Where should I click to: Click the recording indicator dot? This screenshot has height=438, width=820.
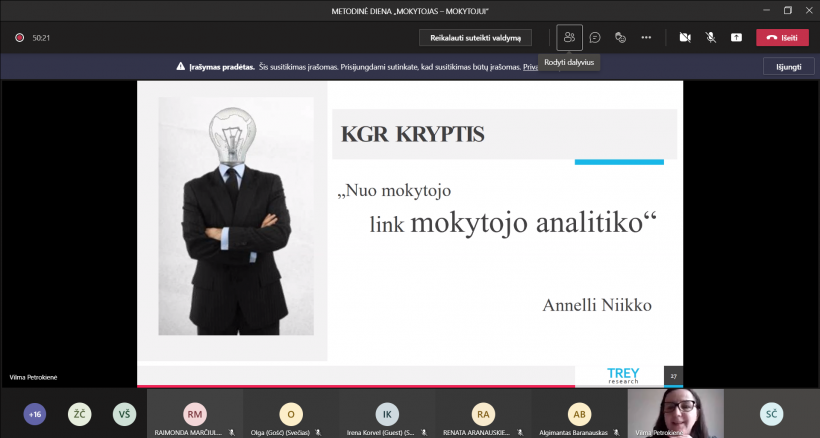[x=19, y=38]
